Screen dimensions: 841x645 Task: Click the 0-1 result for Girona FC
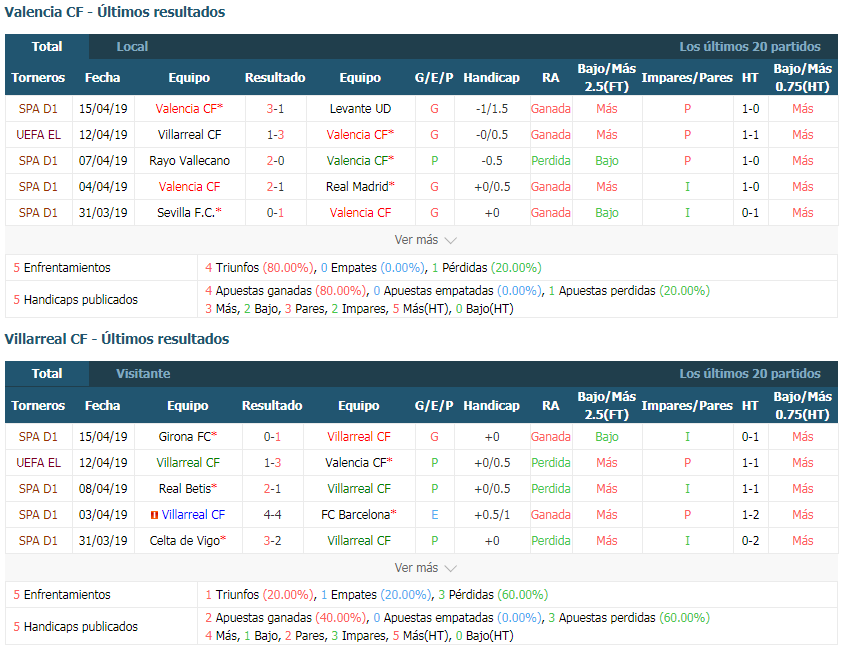(x=272, y=437)
